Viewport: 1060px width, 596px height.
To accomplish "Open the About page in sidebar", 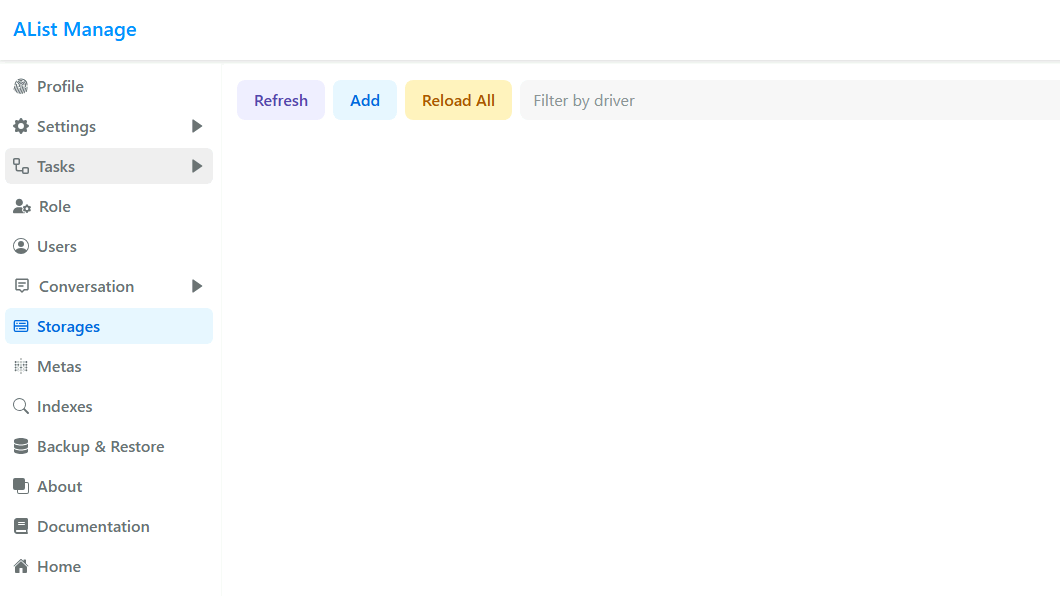I will point(59,487).
